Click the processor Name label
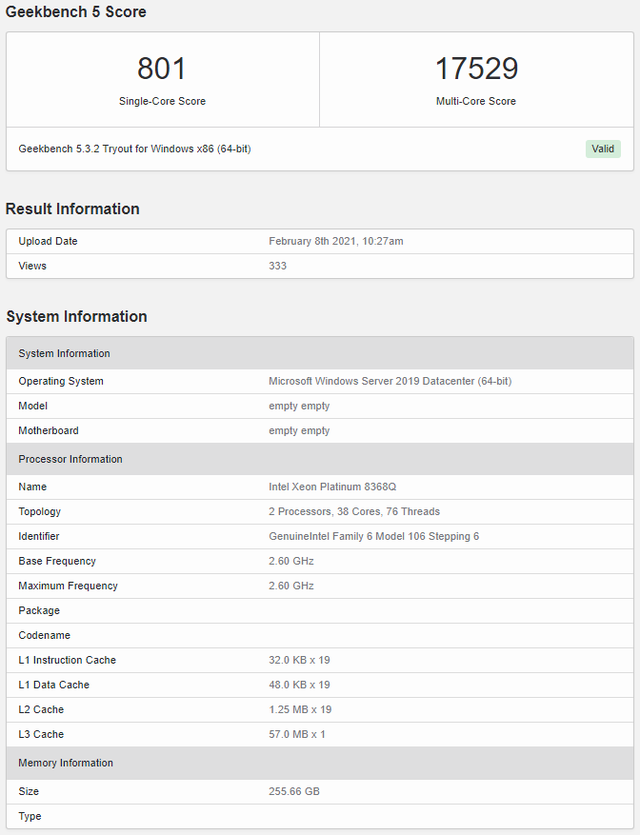 (32, 487)
